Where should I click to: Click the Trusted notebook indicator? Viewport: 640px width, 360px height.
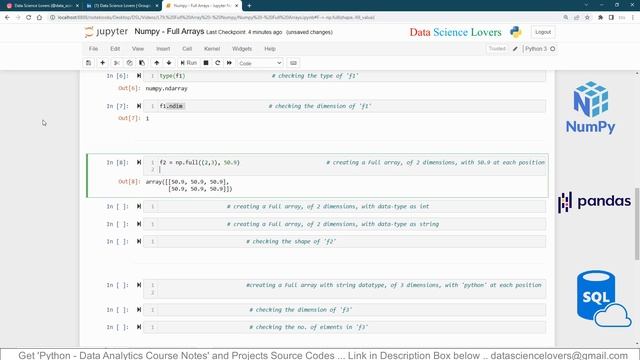497,49
